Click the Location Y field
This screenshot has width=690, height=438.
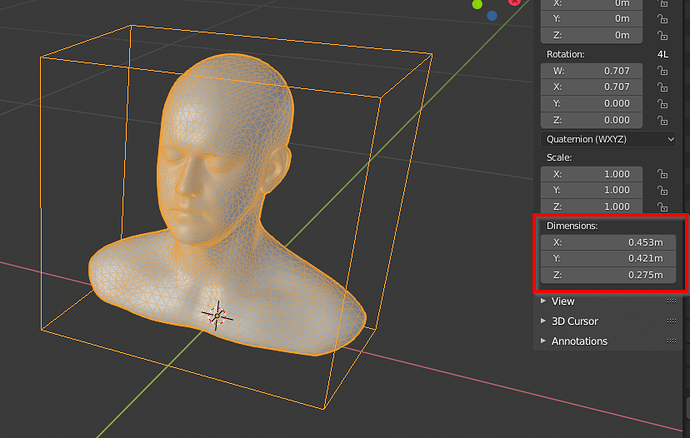tap(591, 18)
